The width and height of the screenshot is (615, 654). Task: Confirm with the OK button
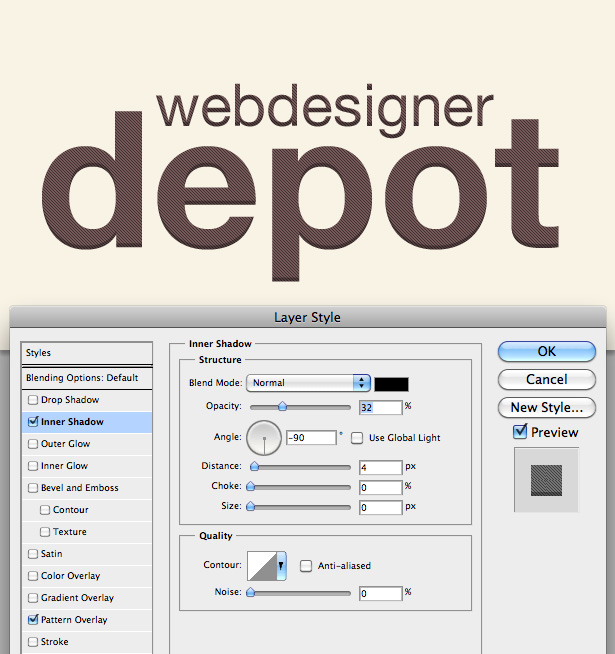tap(547, 352)
